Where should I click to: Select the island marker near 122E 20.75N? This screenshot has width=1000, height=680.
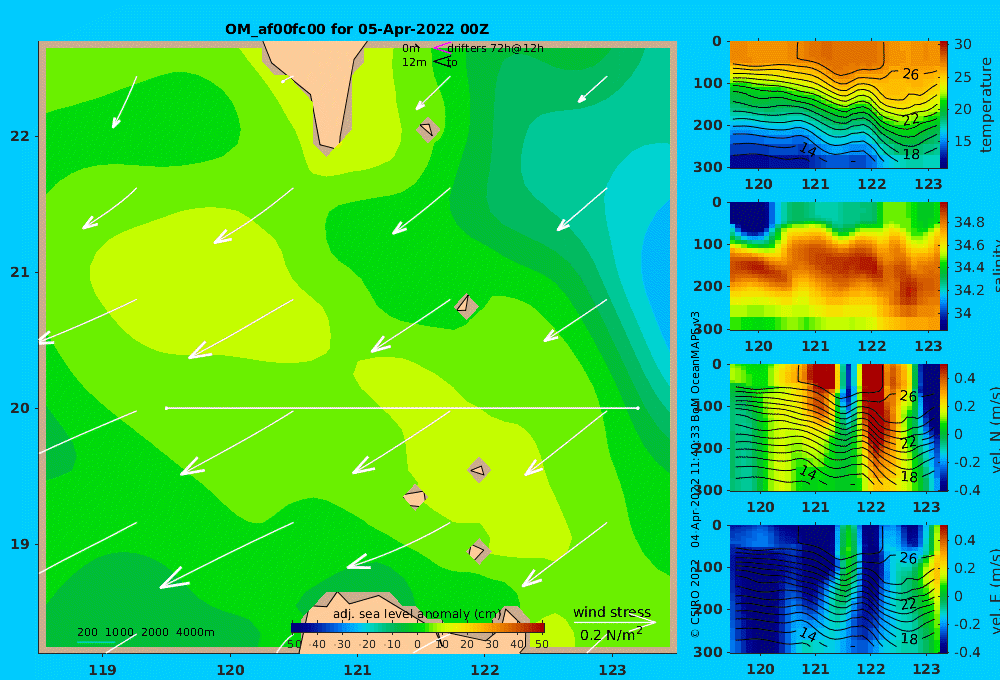point(466,306)
